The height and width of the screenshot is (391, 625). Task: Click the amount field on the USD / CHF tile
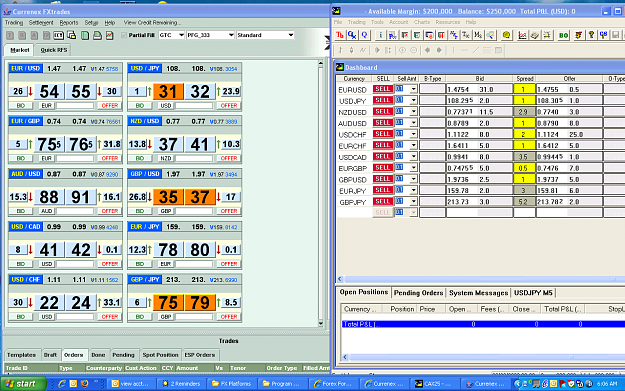click(75, 316)
